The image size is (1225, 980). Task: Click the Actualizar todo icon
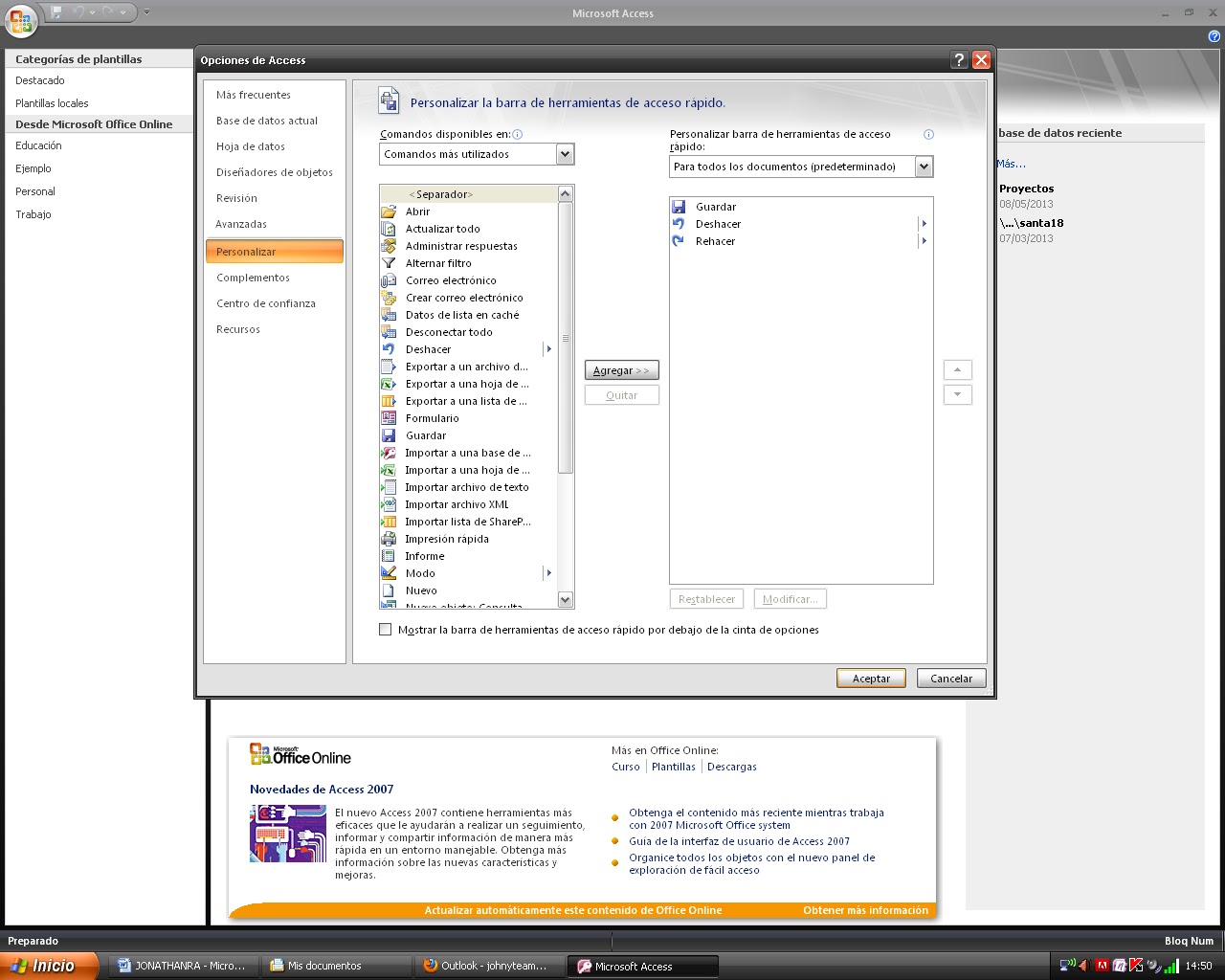(x=389, y=229)
